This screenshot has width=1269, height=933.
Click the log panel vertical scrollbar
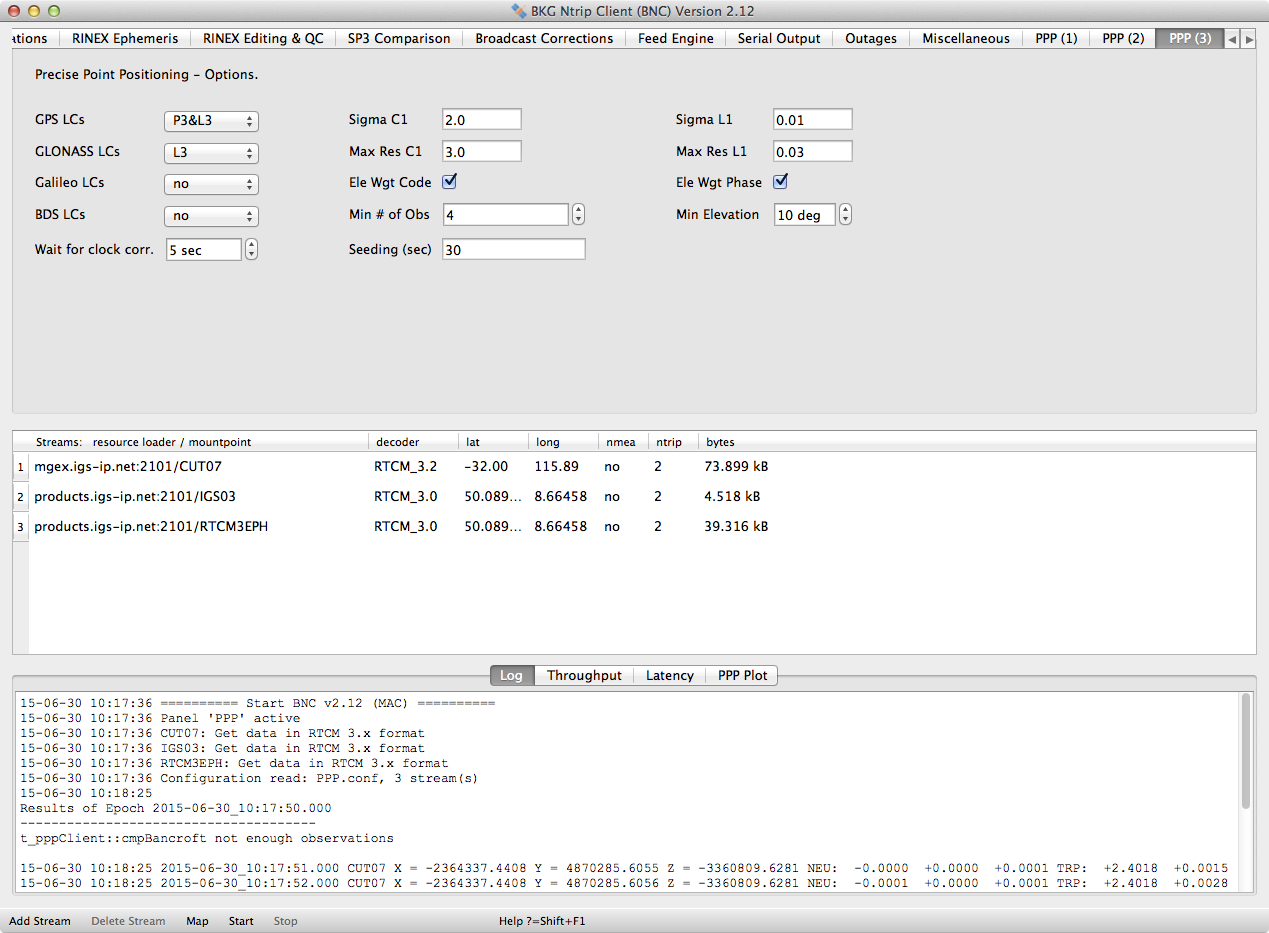pyautogui.click(x=1245, y=750)
